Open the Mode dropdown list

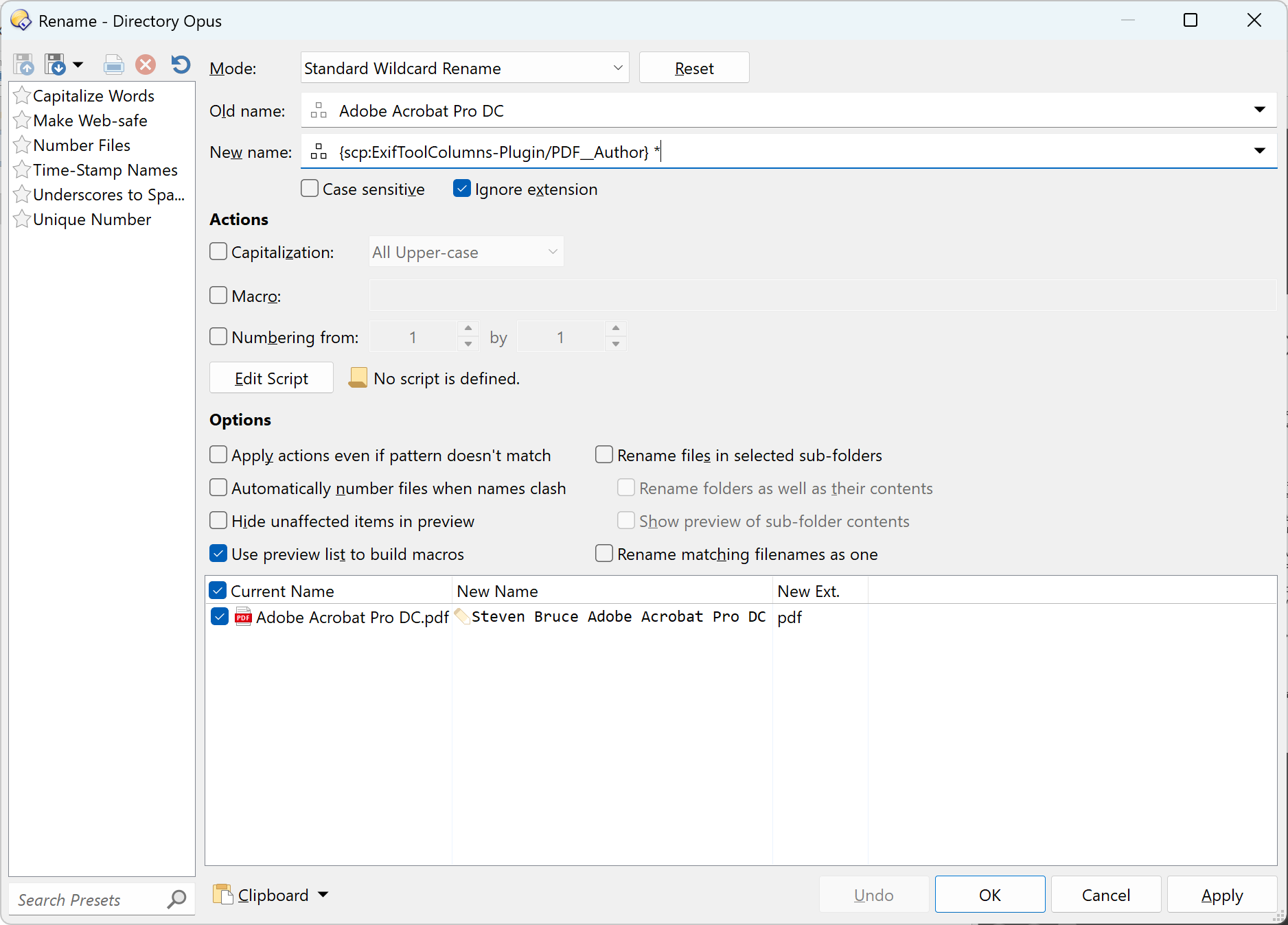(x=465, y=68)
